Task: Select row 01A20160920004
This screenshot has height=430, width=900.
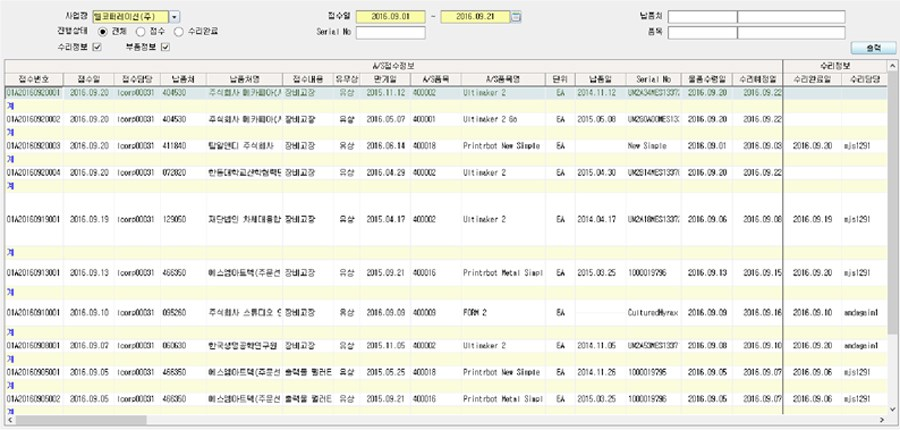Action: pyautogui.click(x=445, y=172)
